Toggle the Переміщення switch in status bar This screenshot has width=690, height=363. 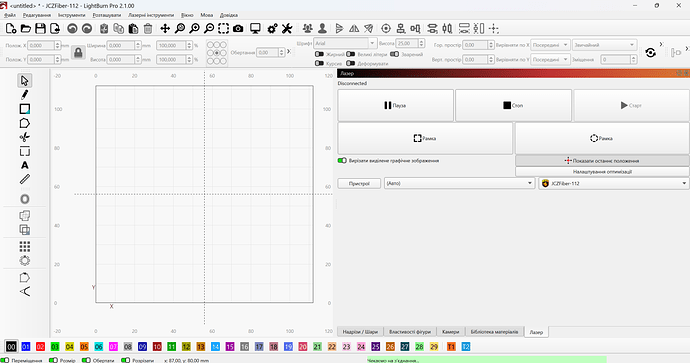coord(4,360)
